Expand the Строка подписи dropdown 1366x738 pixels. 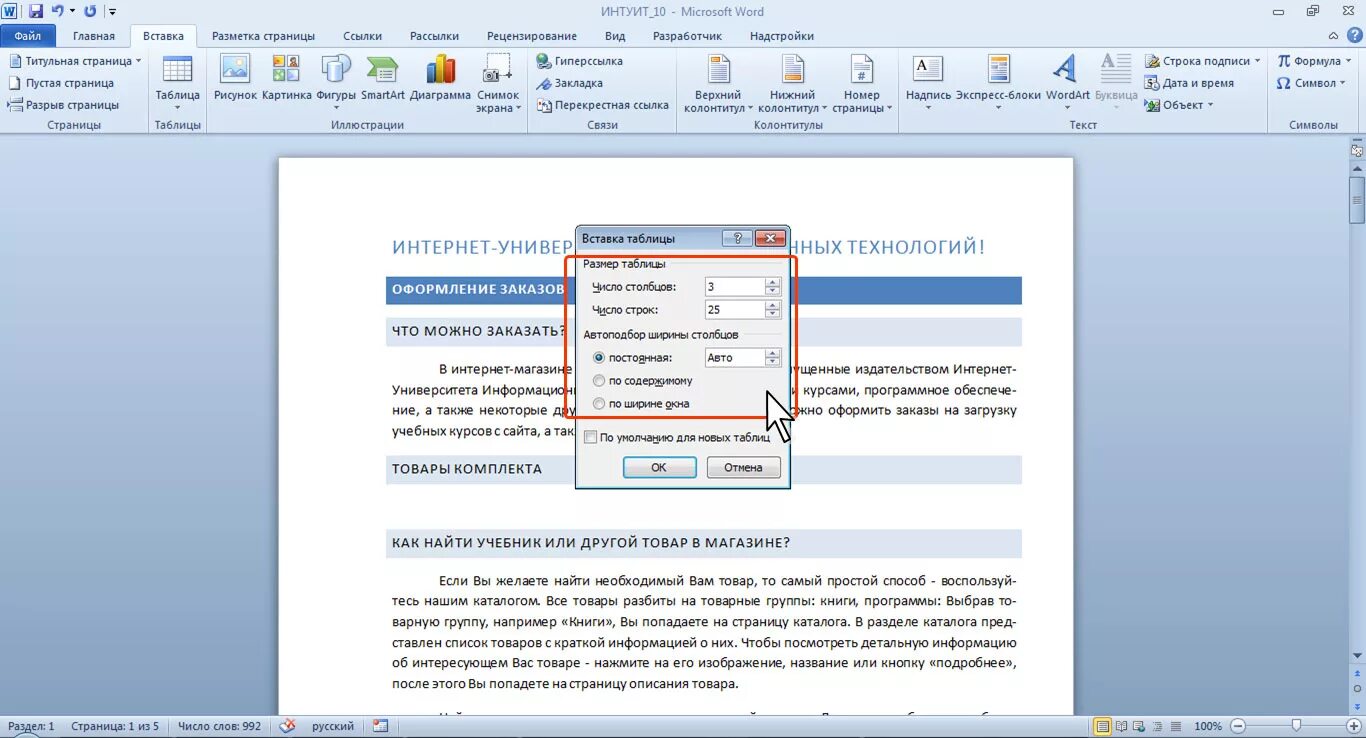coord(1257,61)
